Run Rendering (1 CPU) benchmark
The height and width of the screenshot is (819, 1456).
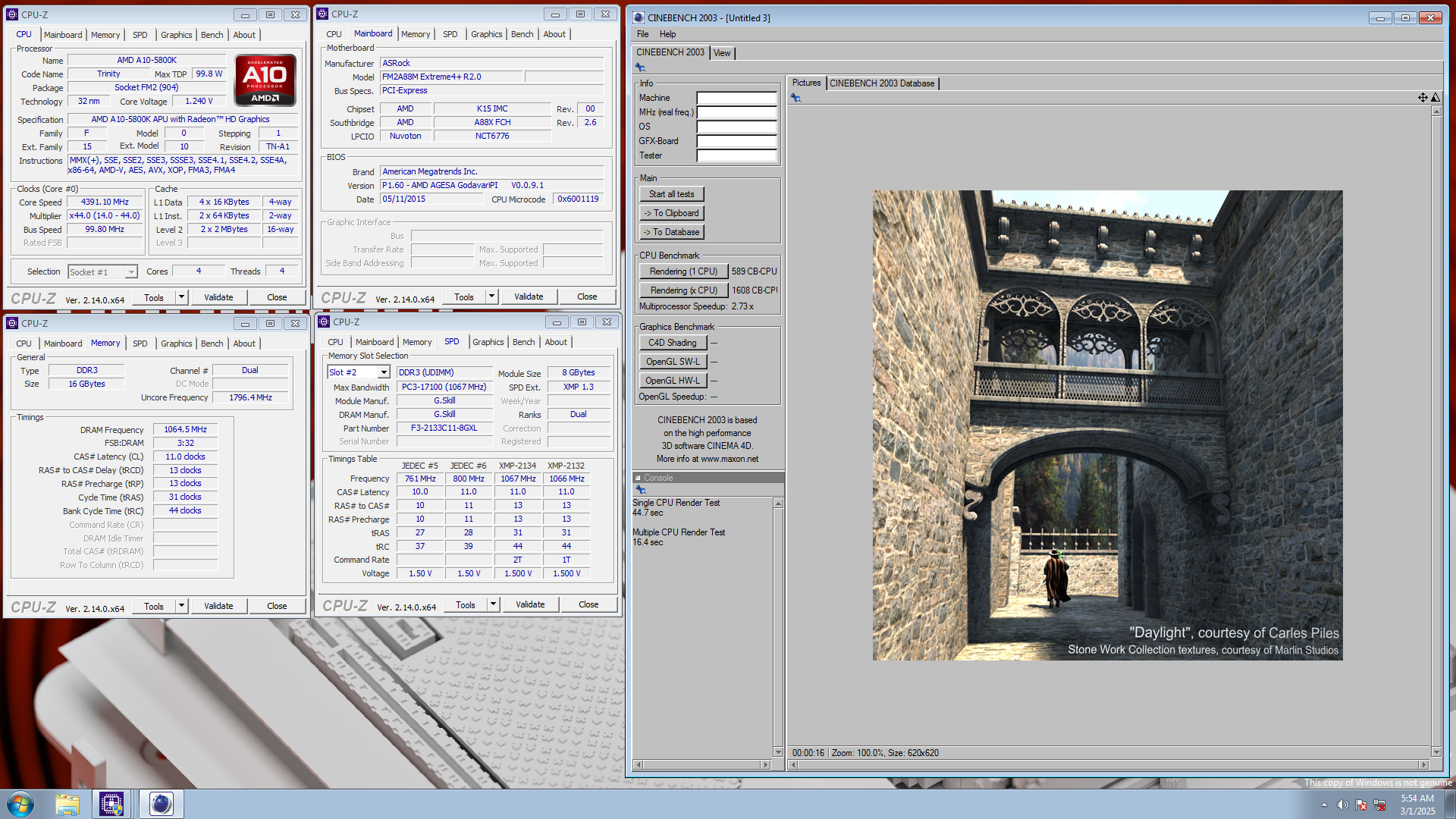click(683, 271)
